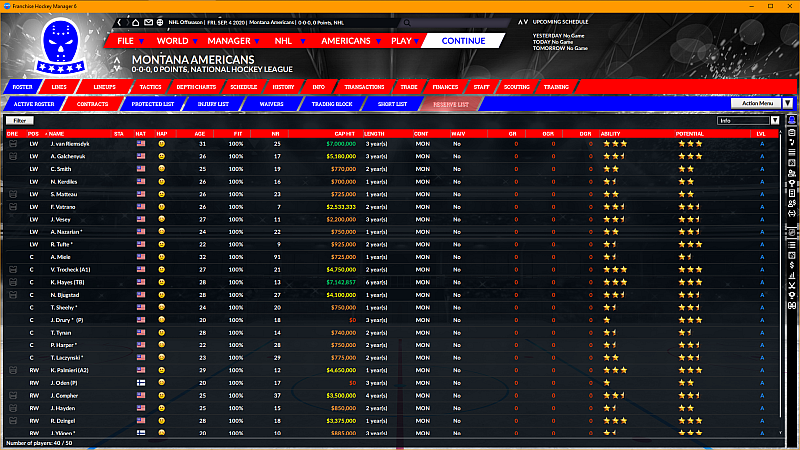This screenshot has height=450, width=800.
Task: Open the Action Menu dropdown arrow
Action: click(x=788, y=103)
